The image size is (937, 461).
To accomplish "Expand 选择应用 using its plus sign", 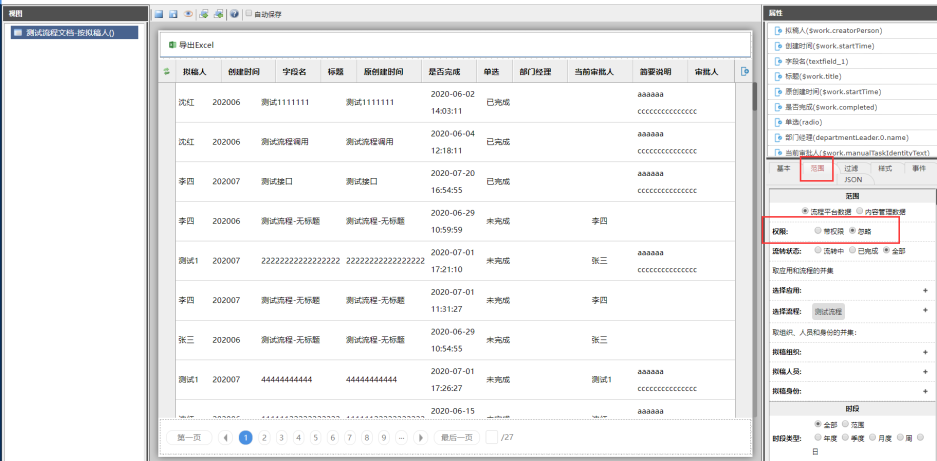I will (x=924, y=290).
